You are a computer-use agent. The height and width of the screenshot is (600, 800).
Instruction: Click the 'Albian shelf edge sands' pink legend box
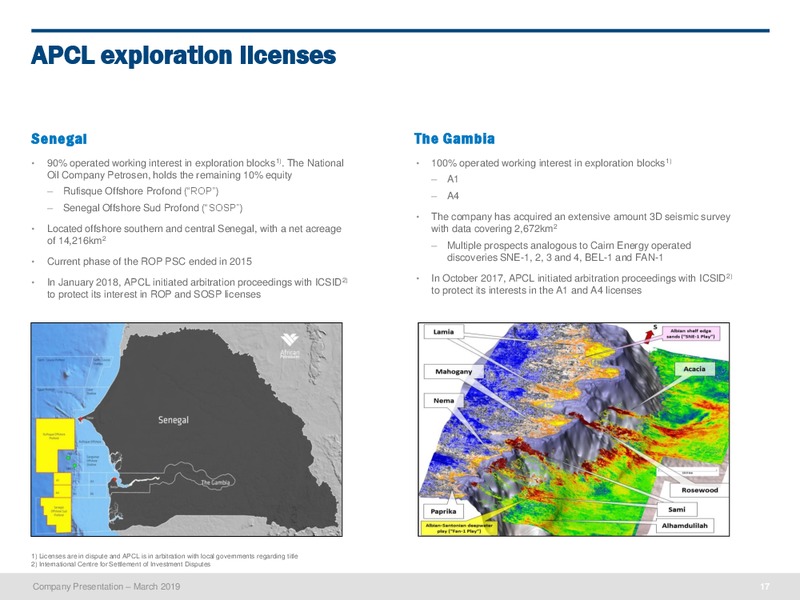click(x=692, y=334)
